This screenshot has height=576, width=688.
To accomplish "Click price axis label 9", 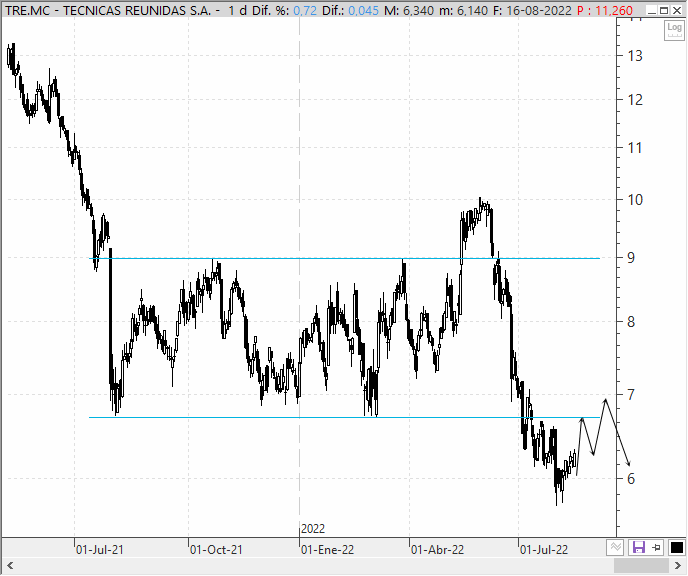I will [631, 258].
